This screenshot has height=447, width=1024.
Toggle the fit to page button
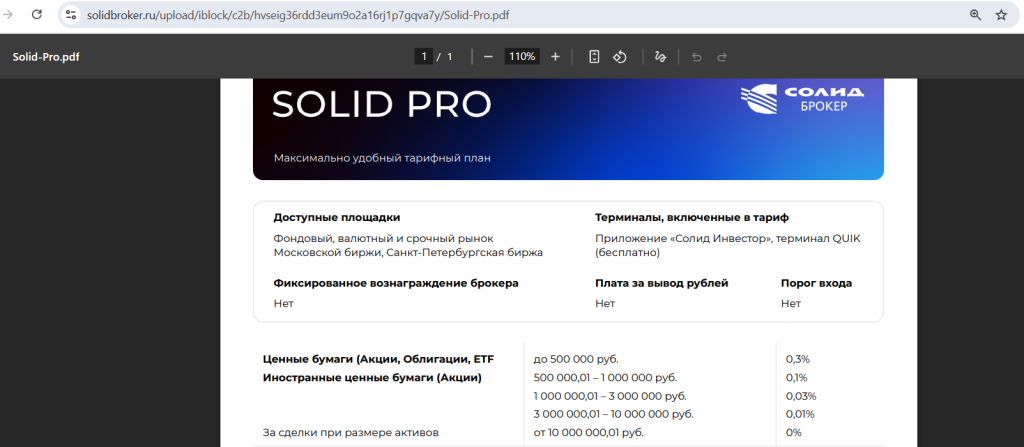[x=594, y=57]
